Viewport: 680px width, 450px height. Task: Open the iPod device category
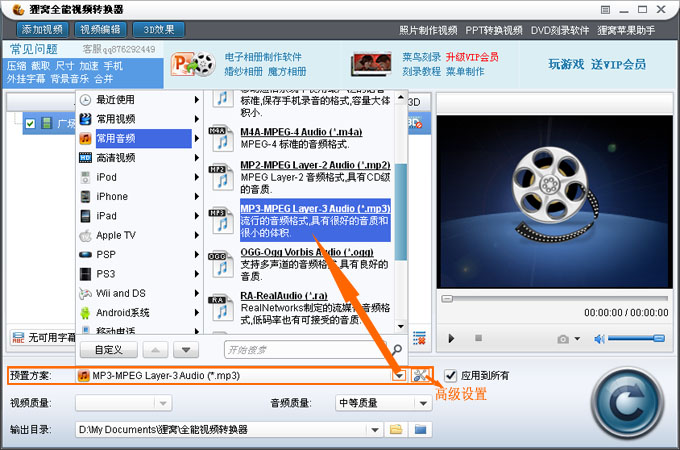[139, 177]
